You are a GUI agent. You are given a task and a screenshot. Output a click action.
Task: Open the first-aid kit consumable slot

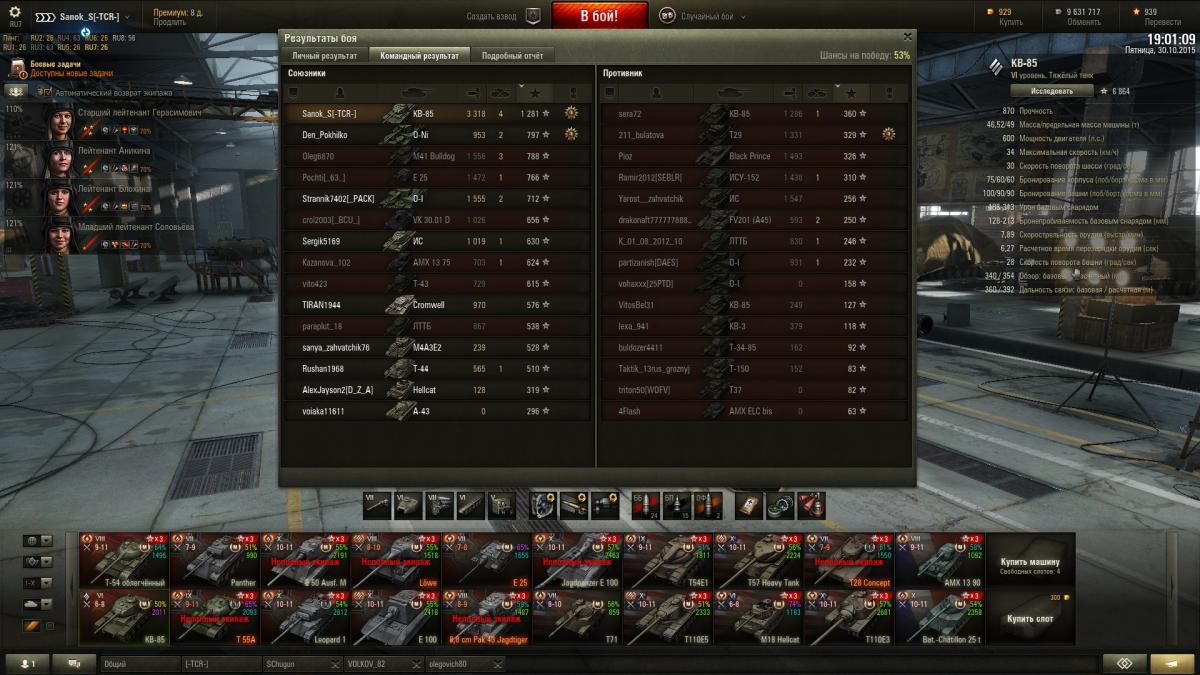coord(749,505)
